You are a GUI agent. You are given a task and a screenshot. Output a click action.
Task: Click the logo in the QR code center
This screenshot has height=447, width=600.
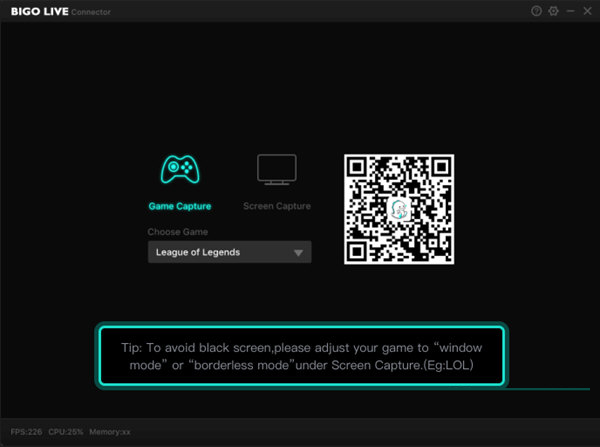(399, 209)
